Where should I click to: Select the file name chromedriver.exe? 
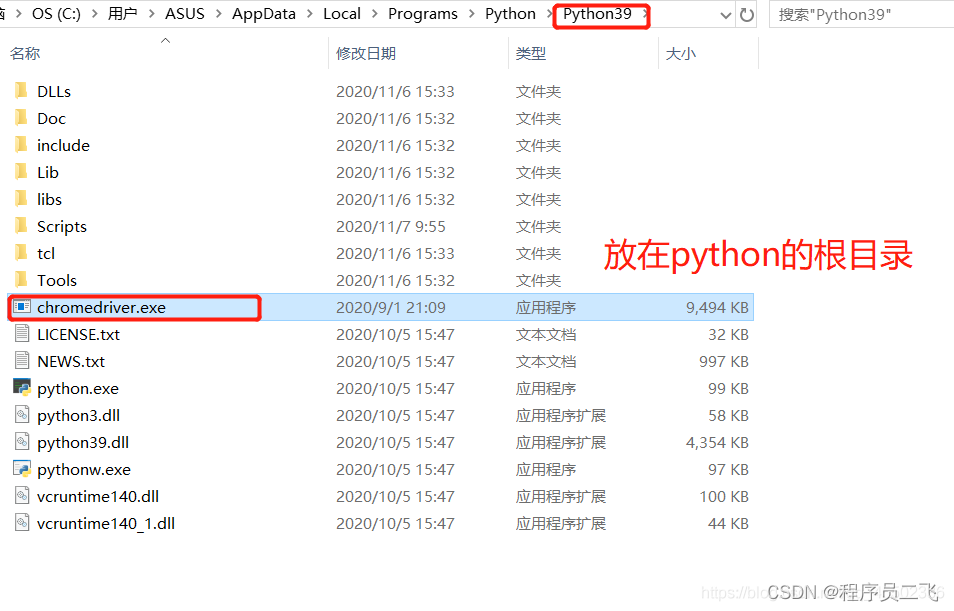101,307
